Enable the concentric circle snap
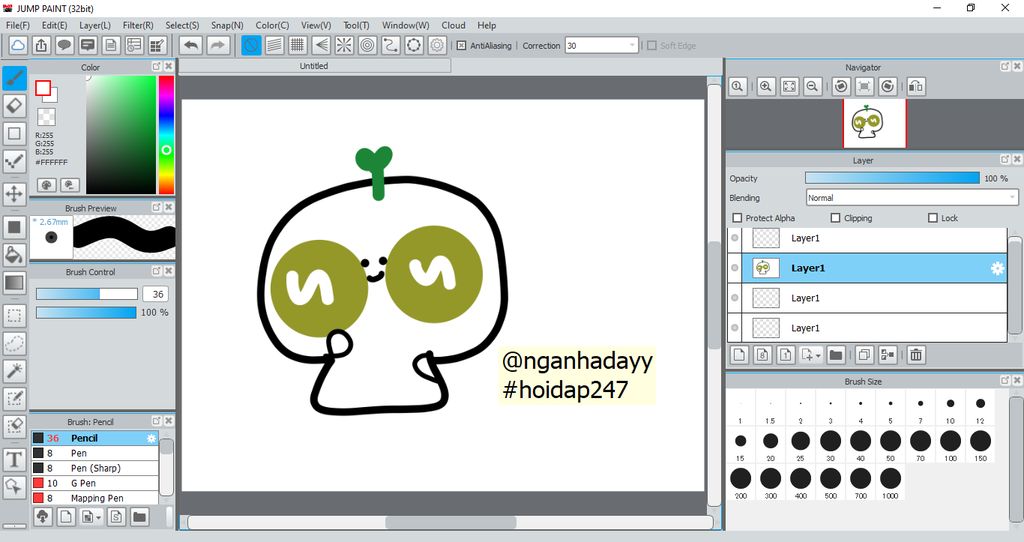Image resolution: width=1024 pixels, height=542 pixels. pyautogui.click(x=368, y=46)
